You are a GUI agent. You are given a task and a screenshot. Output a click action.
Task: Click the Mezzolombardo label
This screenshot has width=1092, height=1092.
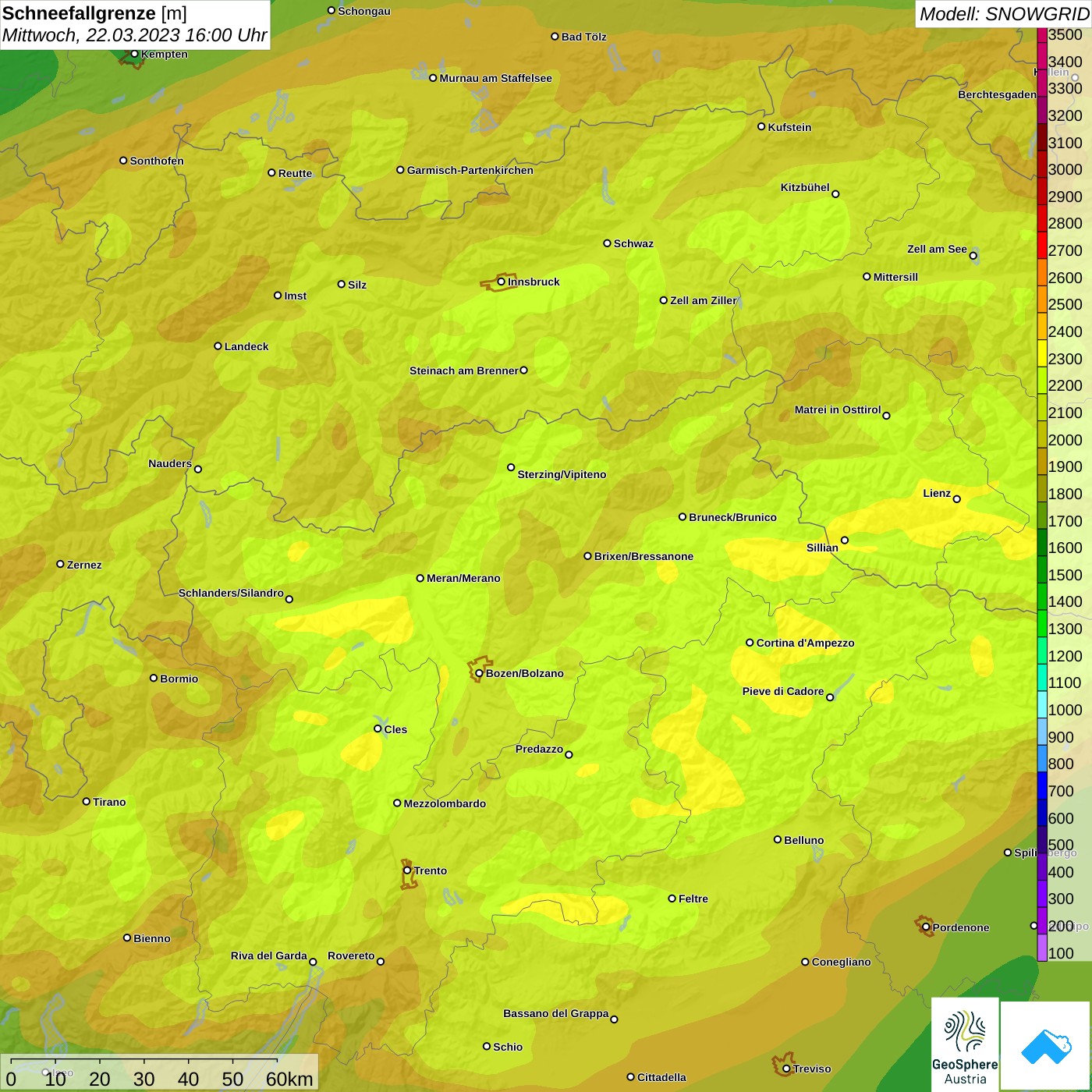click(445, 803)
